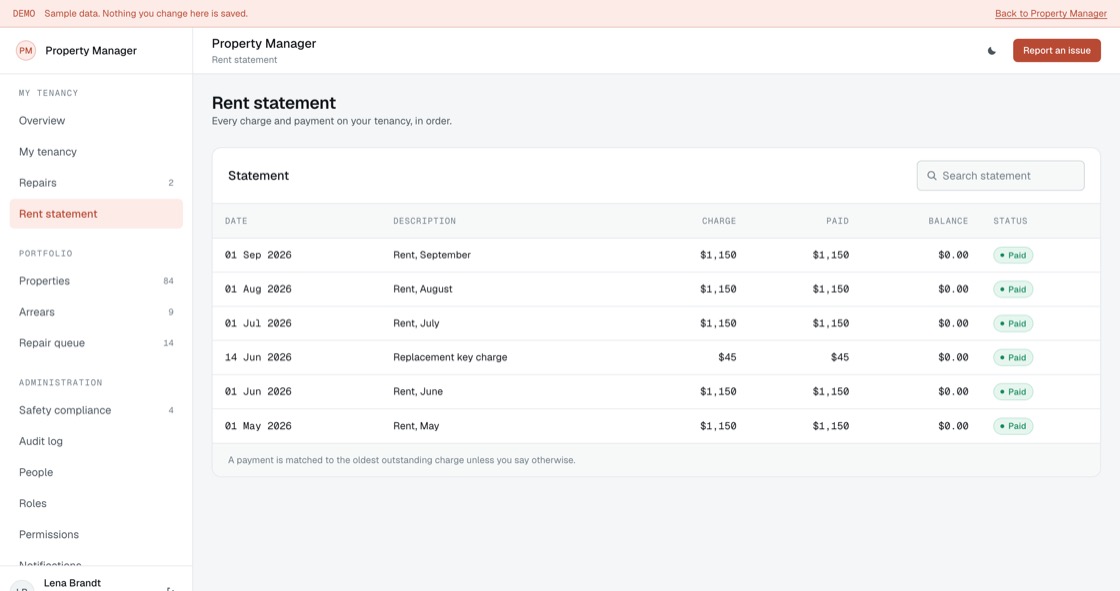Click the Replacement key charge description

[450, 357]
